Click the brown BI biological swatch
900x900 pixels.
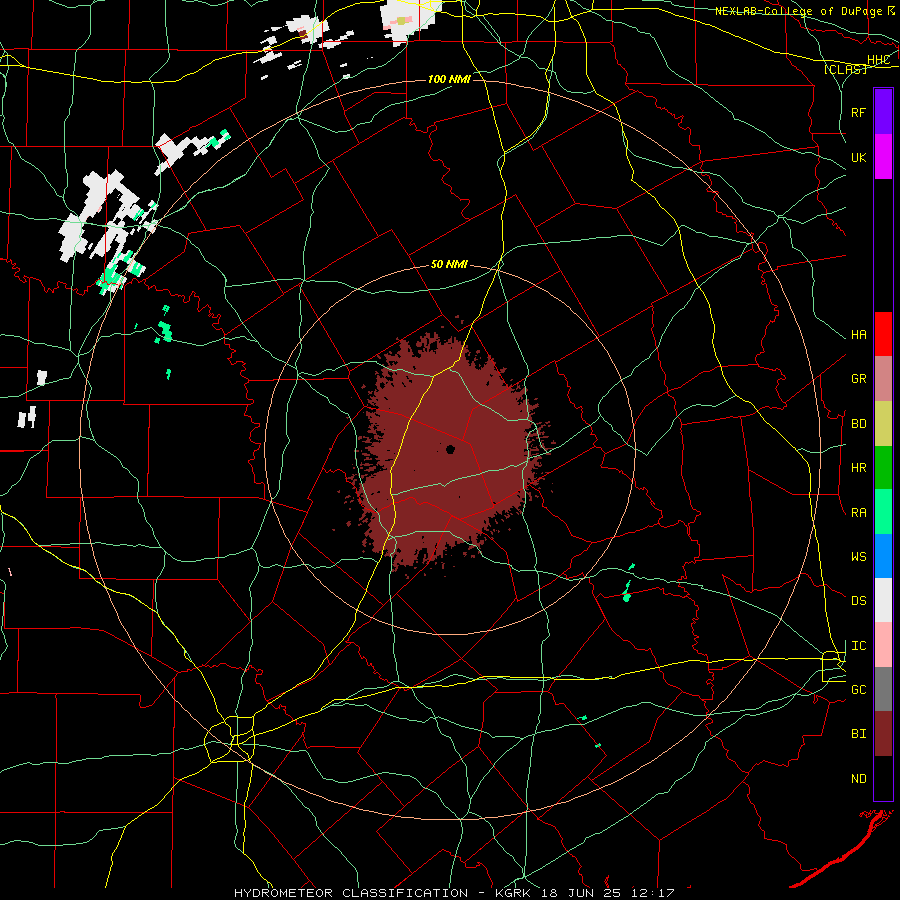coord(883,734)
